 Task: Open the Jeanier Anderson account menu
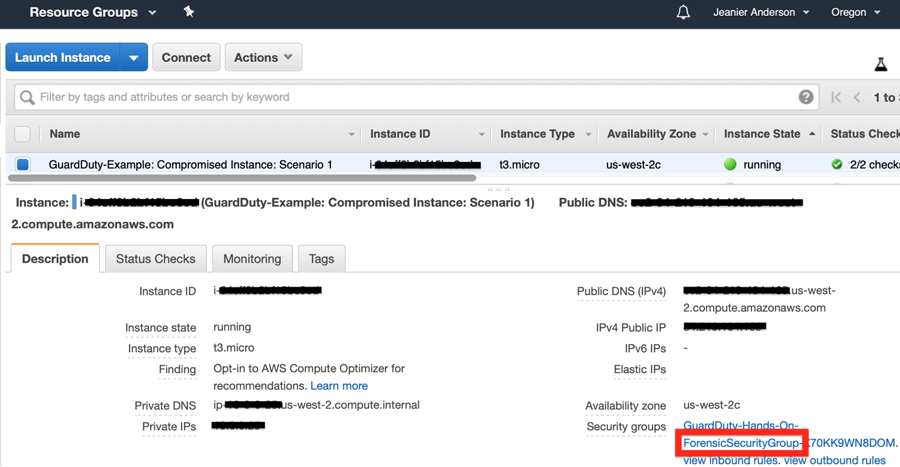click(x=761, y=12)
